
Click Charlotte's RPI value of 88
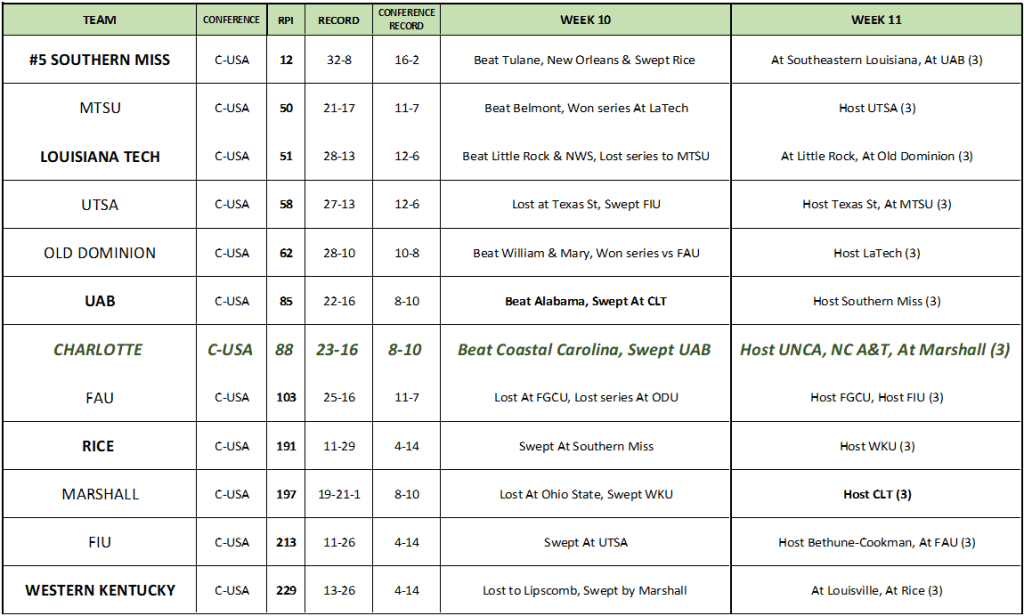[286, 349]
